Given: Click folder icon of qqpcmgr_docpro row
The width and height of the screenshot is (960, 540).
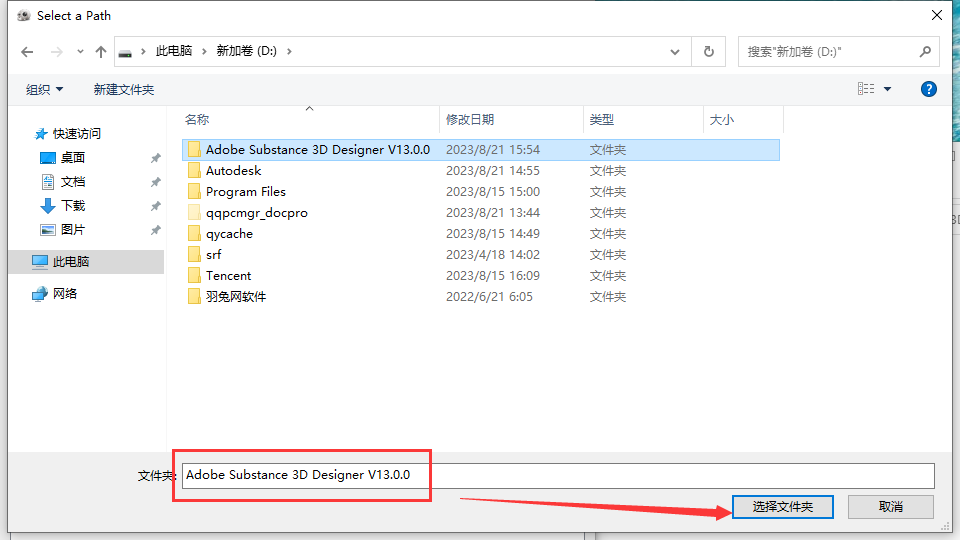Looking at the screenshot, I should pos(194,212).
